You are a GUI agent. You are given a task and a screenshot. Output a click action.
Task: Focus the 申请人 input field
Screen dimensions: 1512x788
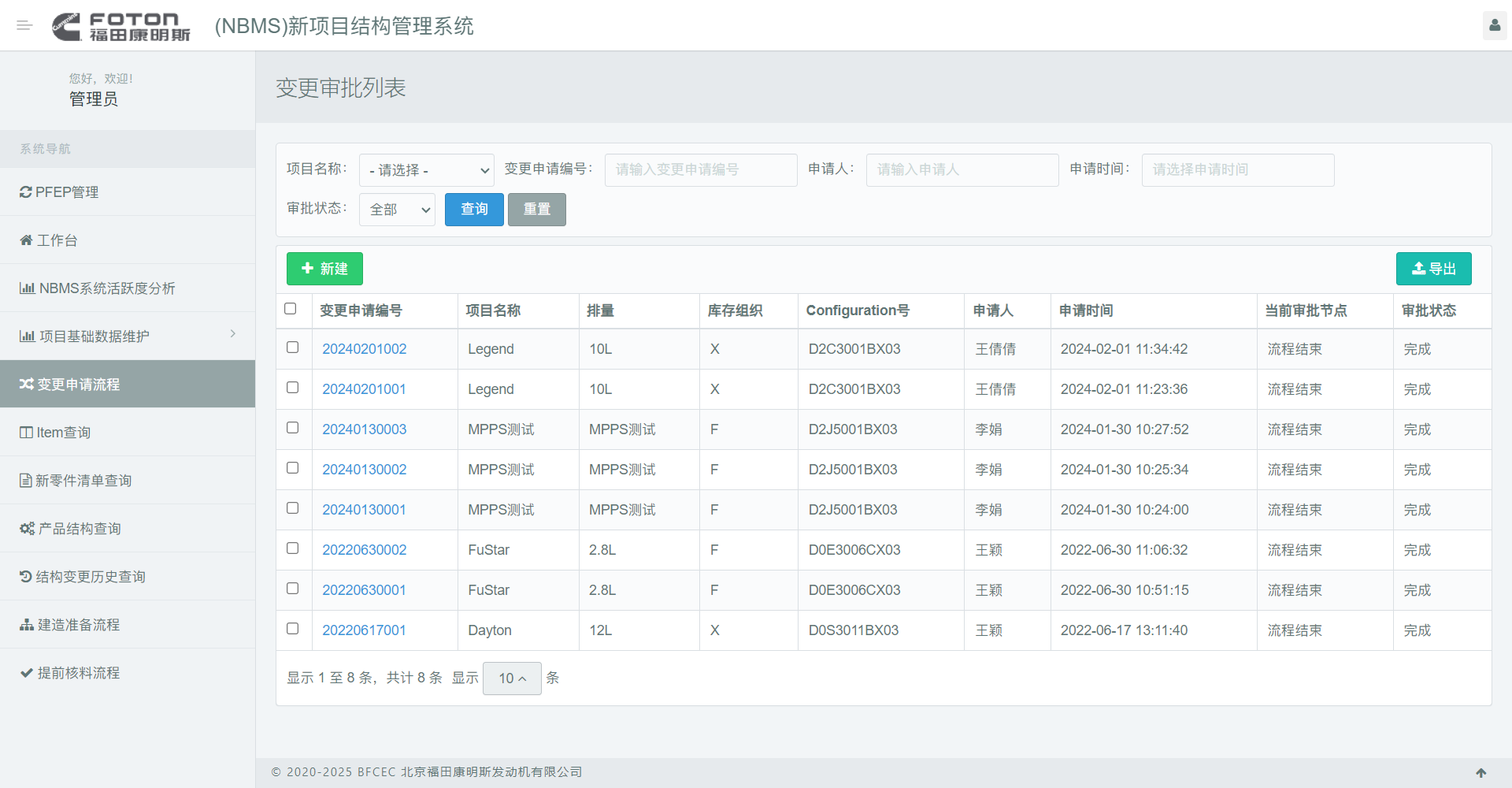(x=962, y=170)
